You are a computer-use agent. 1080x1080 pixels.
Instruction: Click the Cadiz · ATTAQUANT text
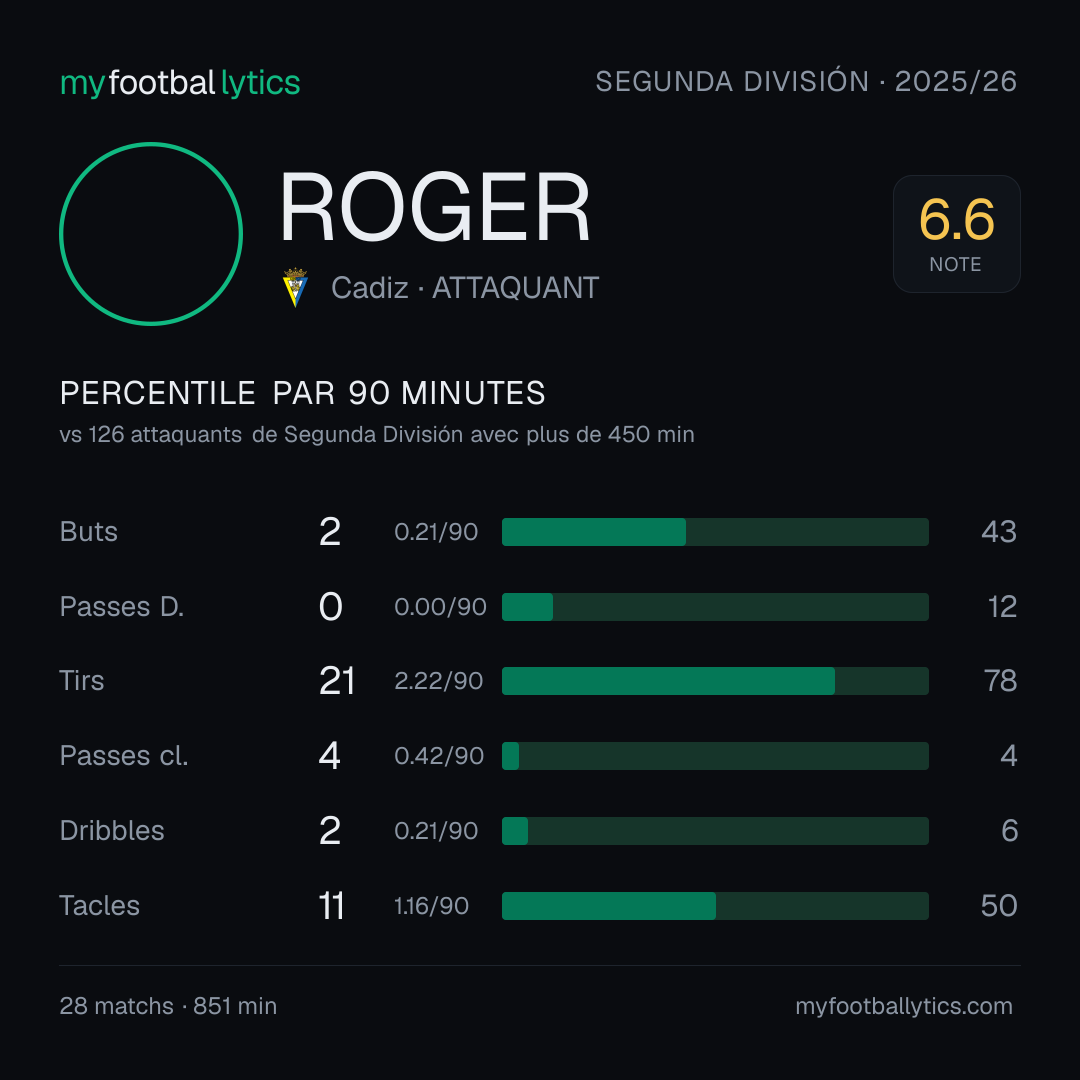(x=465, y=288)
